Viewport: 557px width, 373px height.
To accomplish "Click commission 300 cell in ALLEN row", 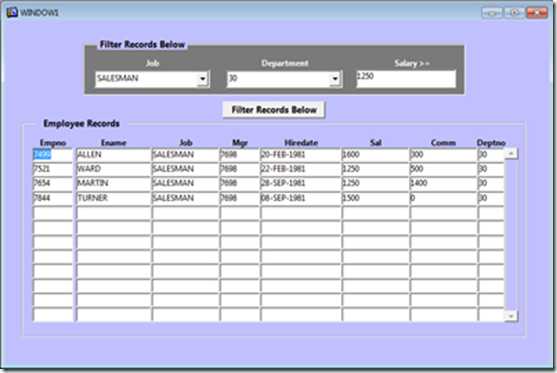I will 443,155.
